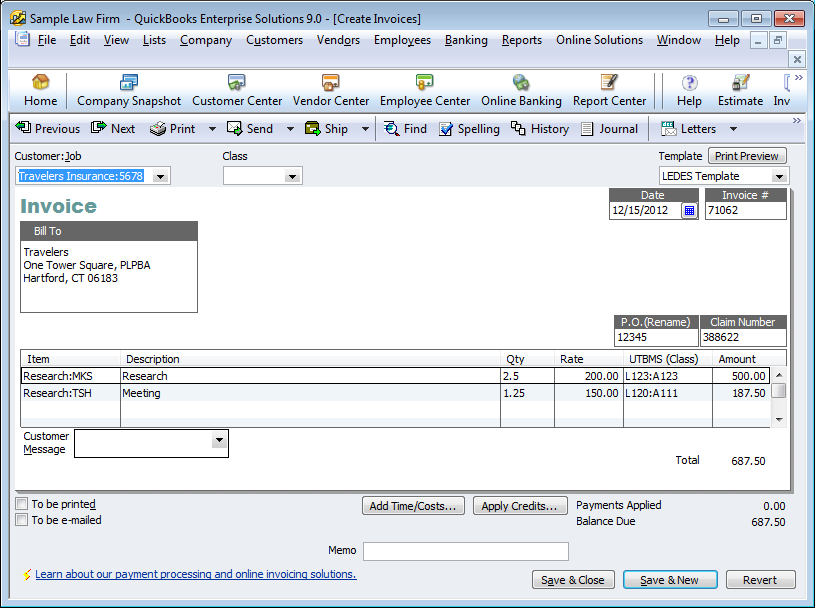The height and width of the screenshot is (608, 815).
Task: Expand the icon bar overflow chevron
Action: [x=799, y=77]
